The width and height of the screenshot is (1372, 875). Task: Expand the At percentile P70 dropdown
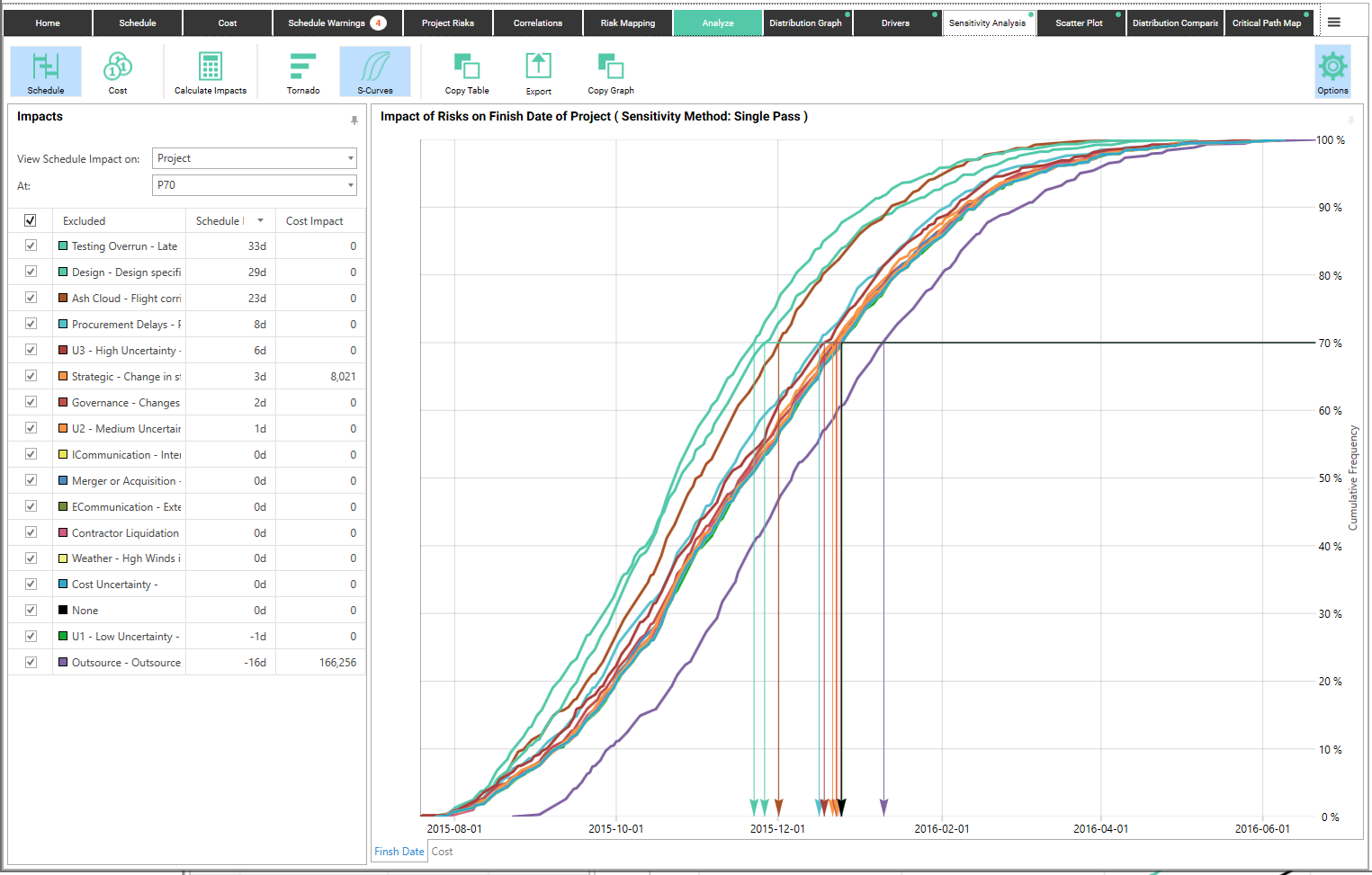[255, 185]
